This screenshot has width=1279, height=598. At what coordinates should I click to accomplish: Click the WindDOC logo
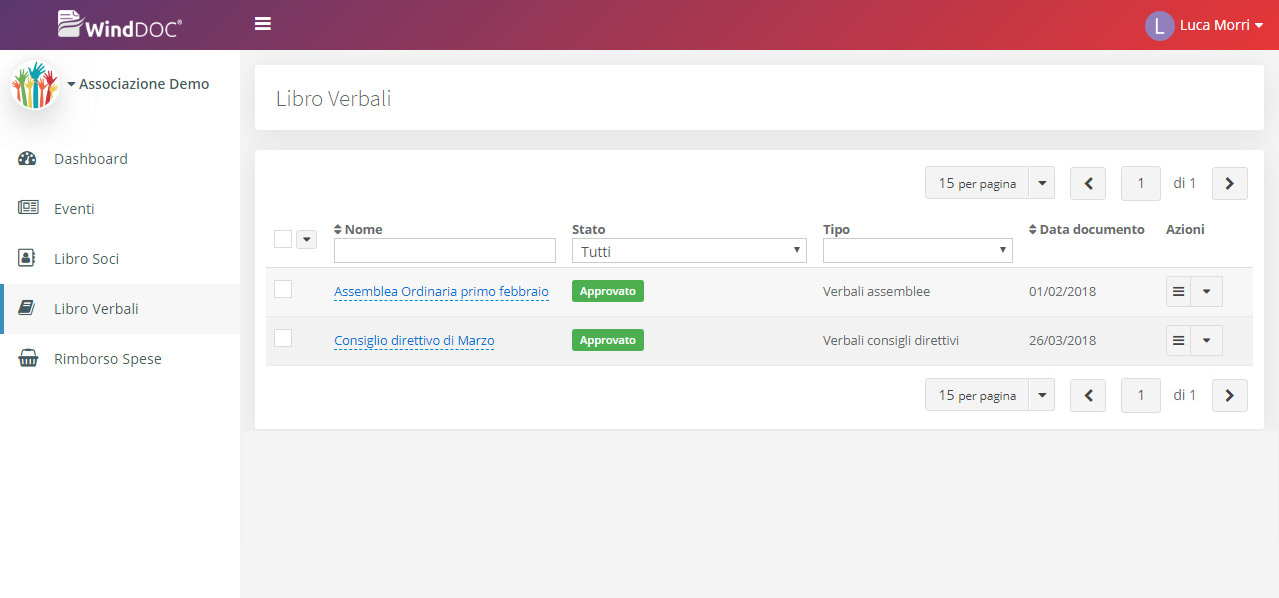tap(120, 25)
